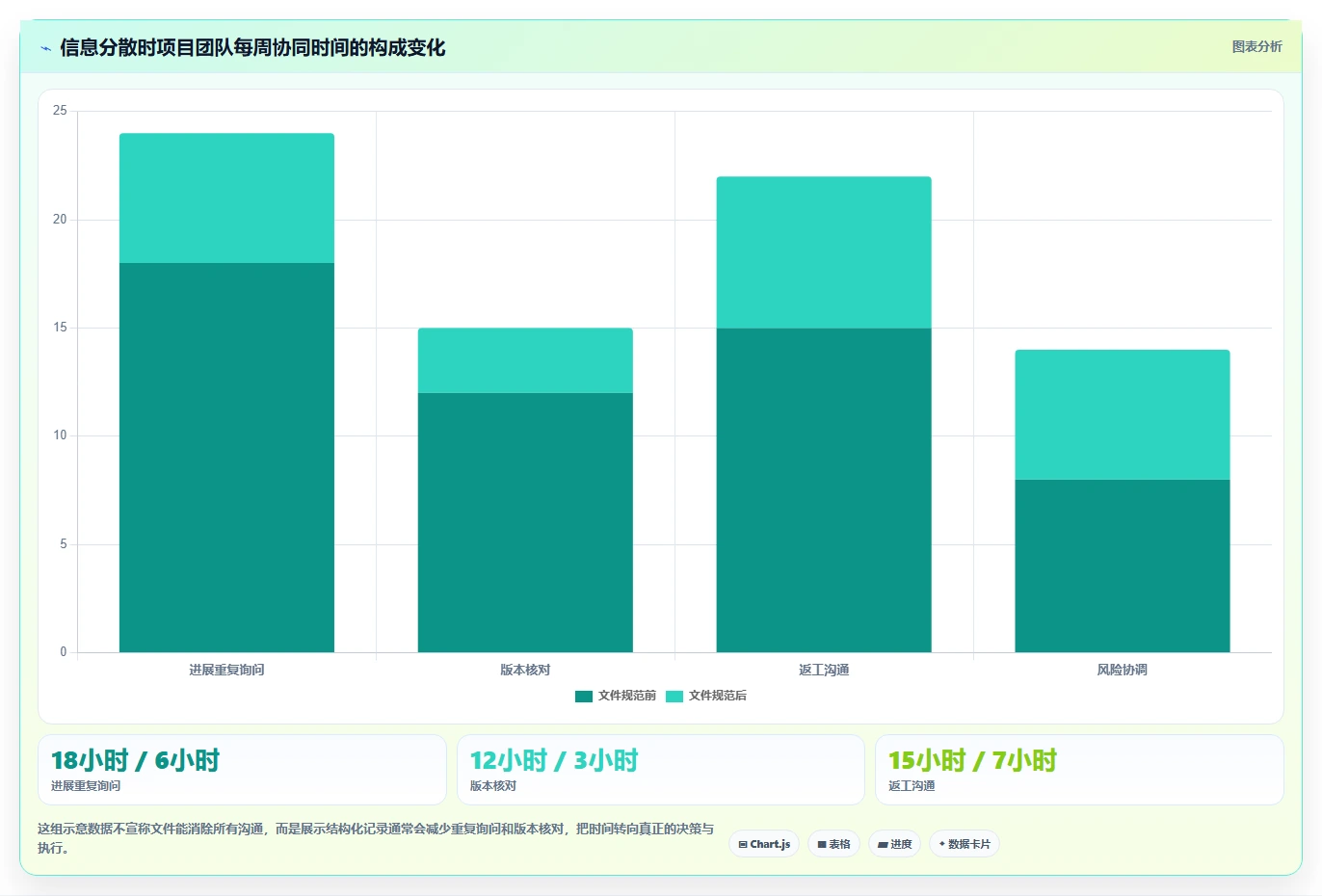Toggle the 文件规范后 legend item
The image size is (1322, 896).
pos(706,696)
